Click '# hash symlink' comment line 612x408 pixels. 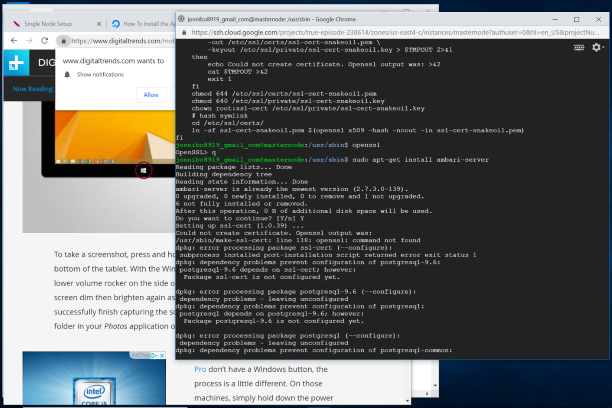pyautogui.click(x=219, y=116)
